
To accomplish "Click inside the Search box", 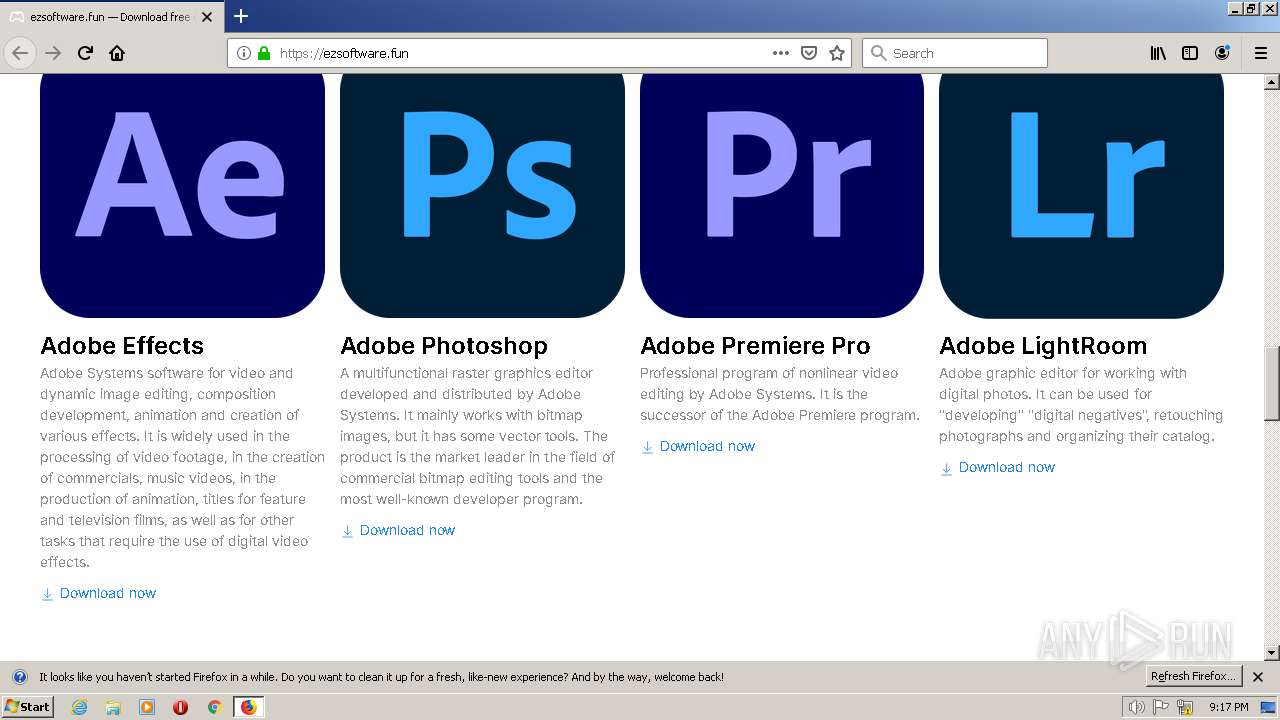I will pos(955,53).
